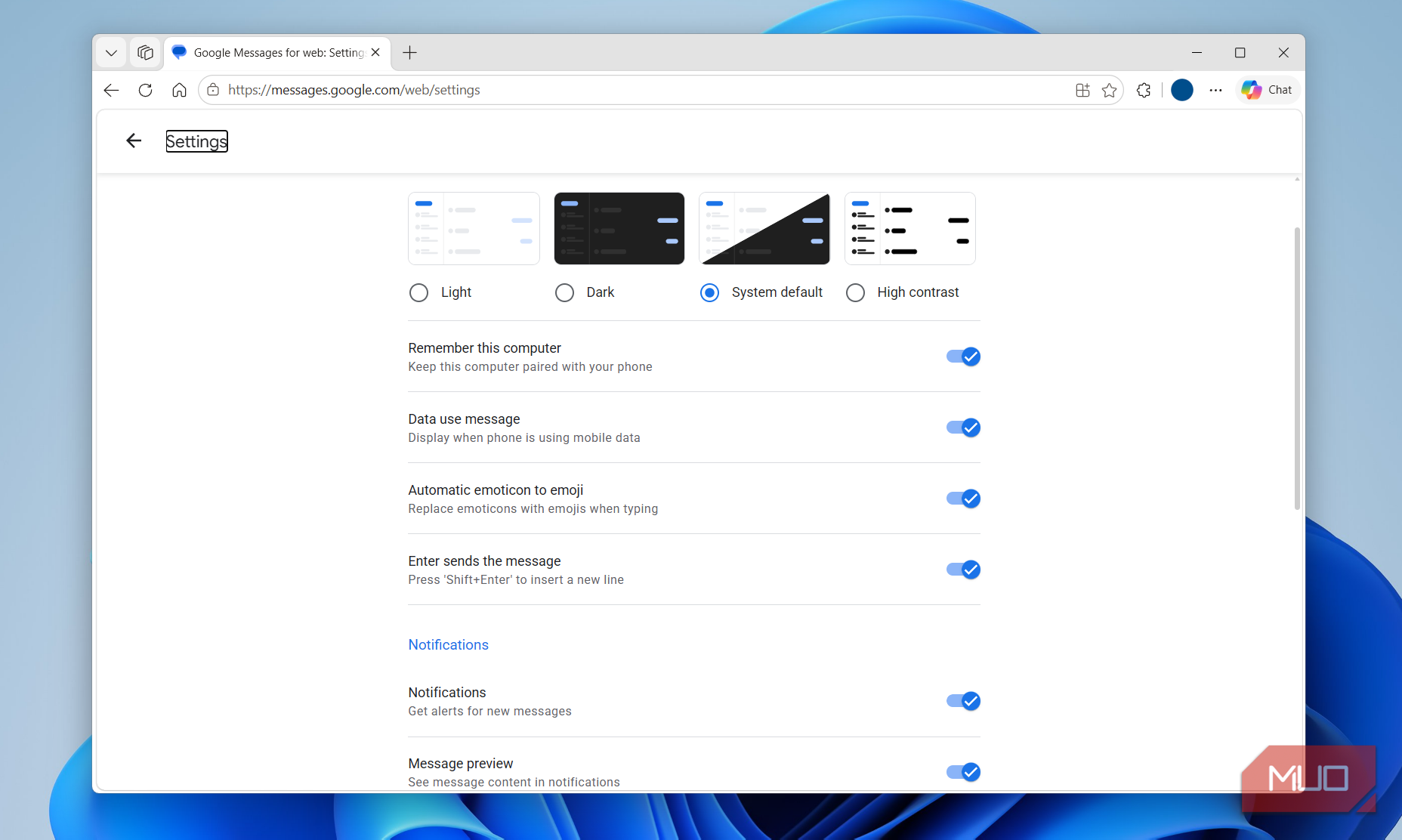Refresh the Google Messages page
1402x840 pixels.
pos(145,91)
